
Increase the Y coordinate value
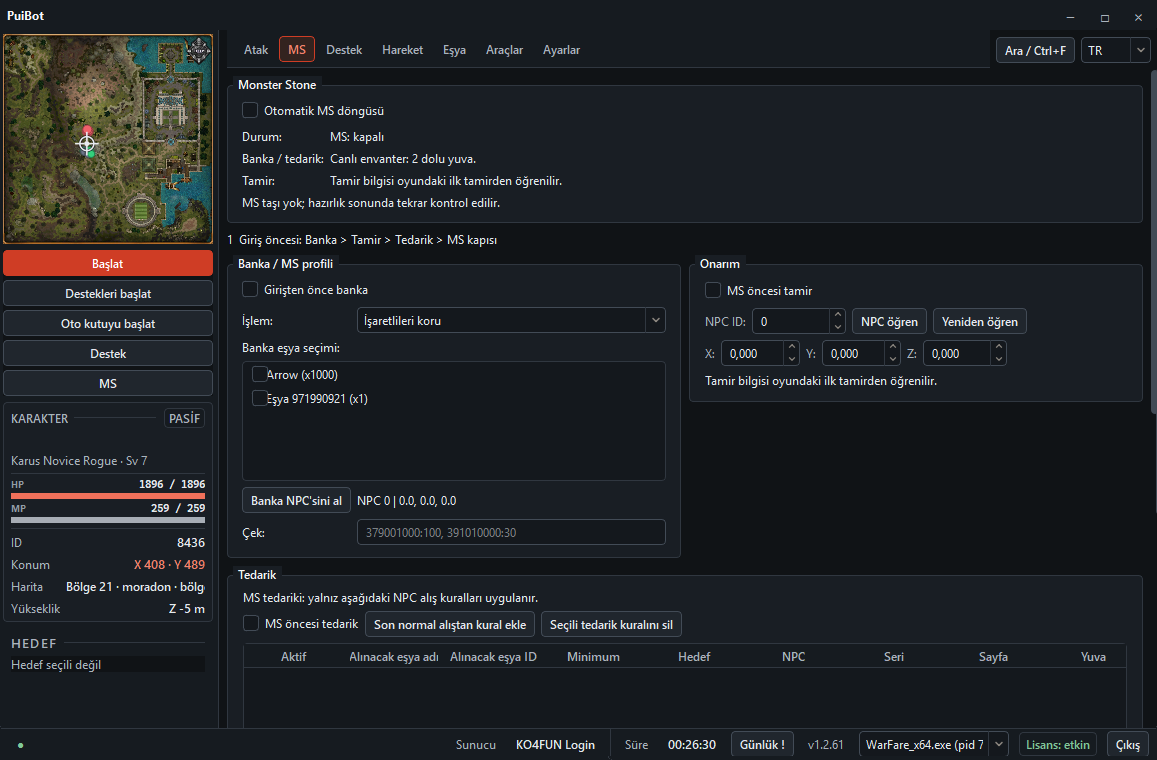point(893,348)
